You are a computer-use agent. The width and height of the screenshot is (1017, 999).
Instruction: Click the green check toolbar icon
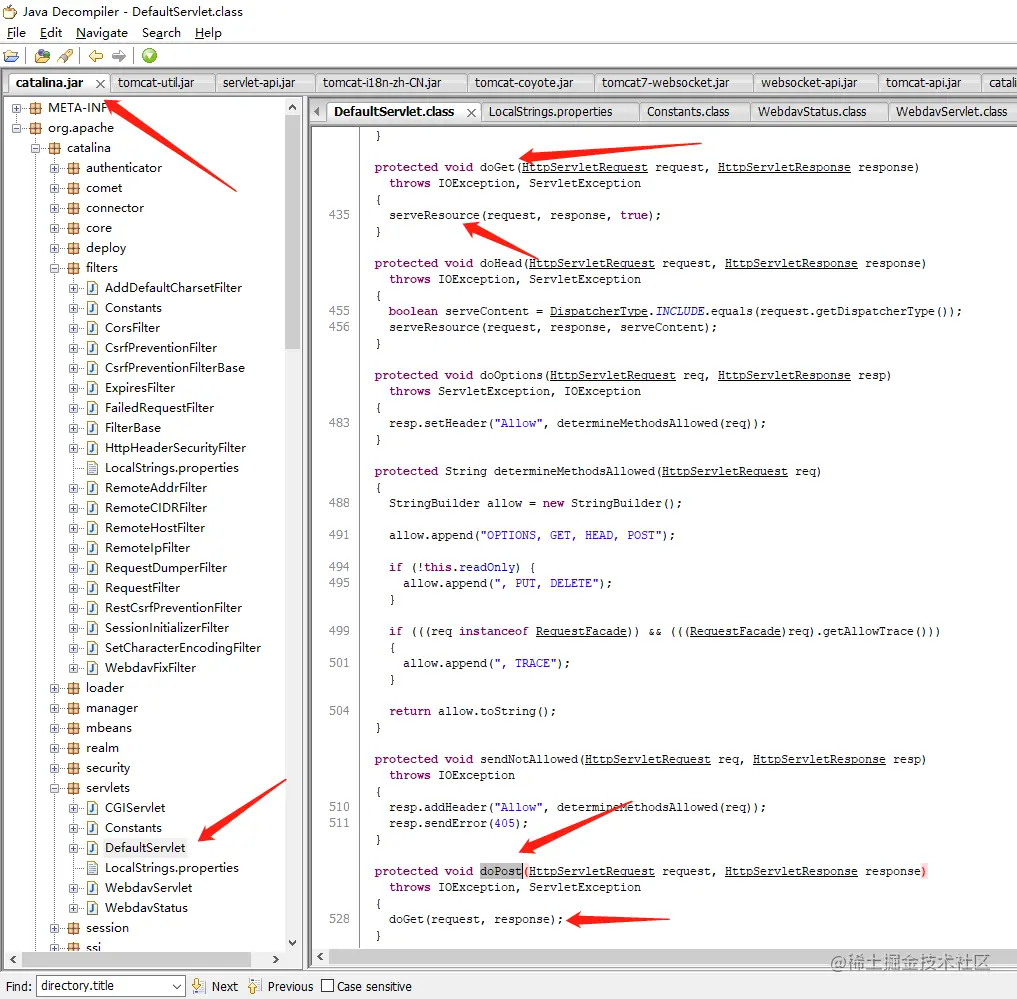coord(149,56)
